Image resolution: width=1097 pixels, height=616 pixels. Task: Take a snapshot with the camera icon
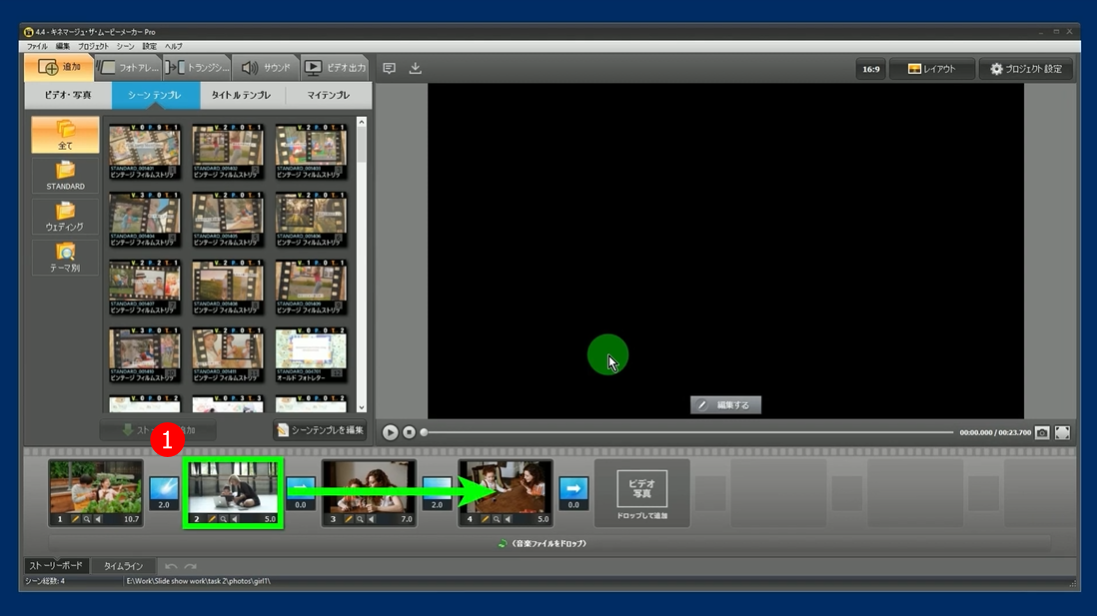[x=1042, y=432]
